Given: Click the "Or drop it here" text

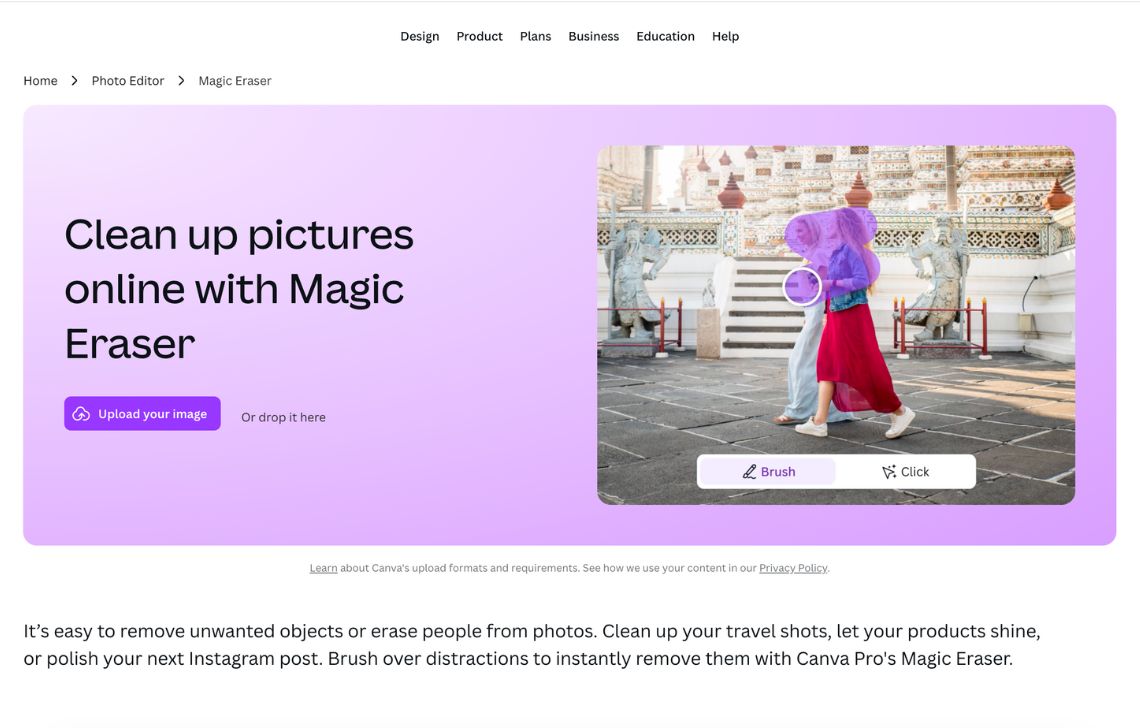Looking at the screenshot, I should (283, 417).
